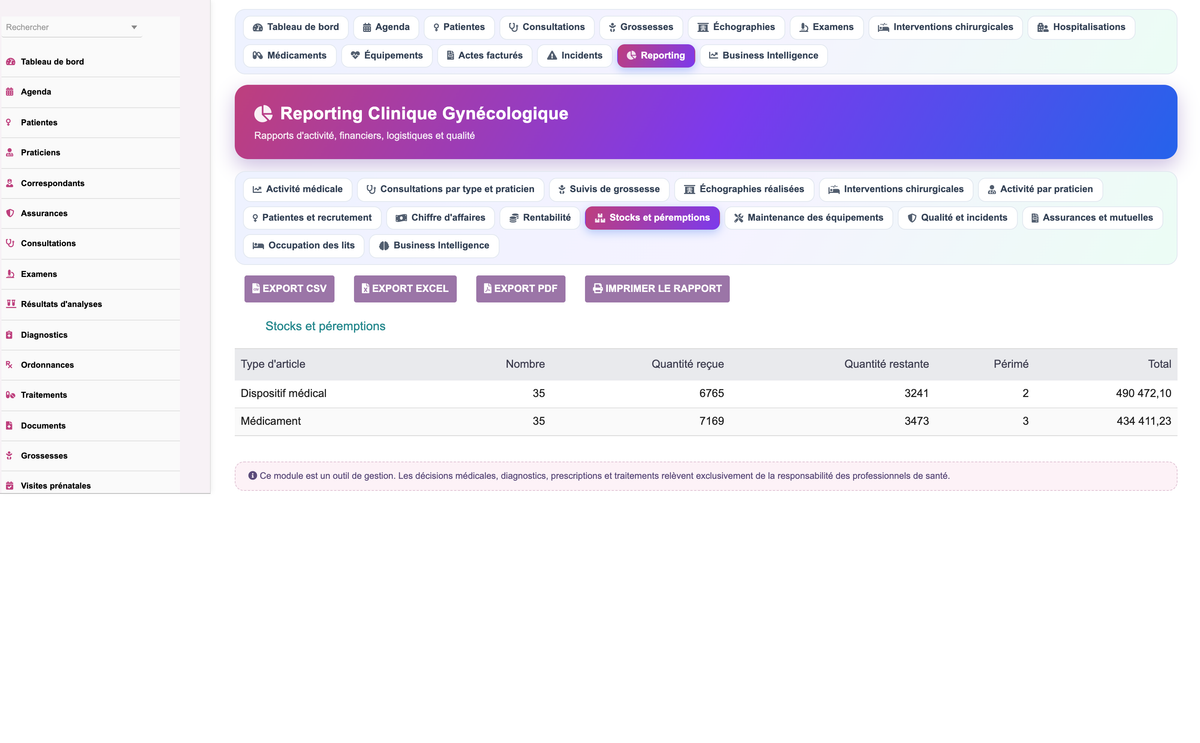Click the Excel file icon on Export Excel
The width and height of the screenshot is (1200, 743).
[x=365, y=289]
